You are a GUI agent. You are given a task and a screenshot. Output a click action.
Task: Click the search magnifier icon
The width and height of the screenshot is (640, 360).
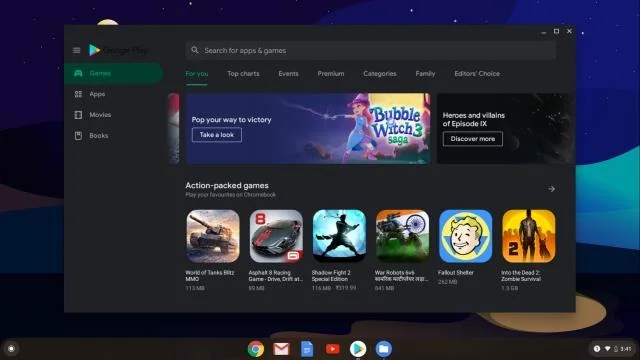[195, 50]
